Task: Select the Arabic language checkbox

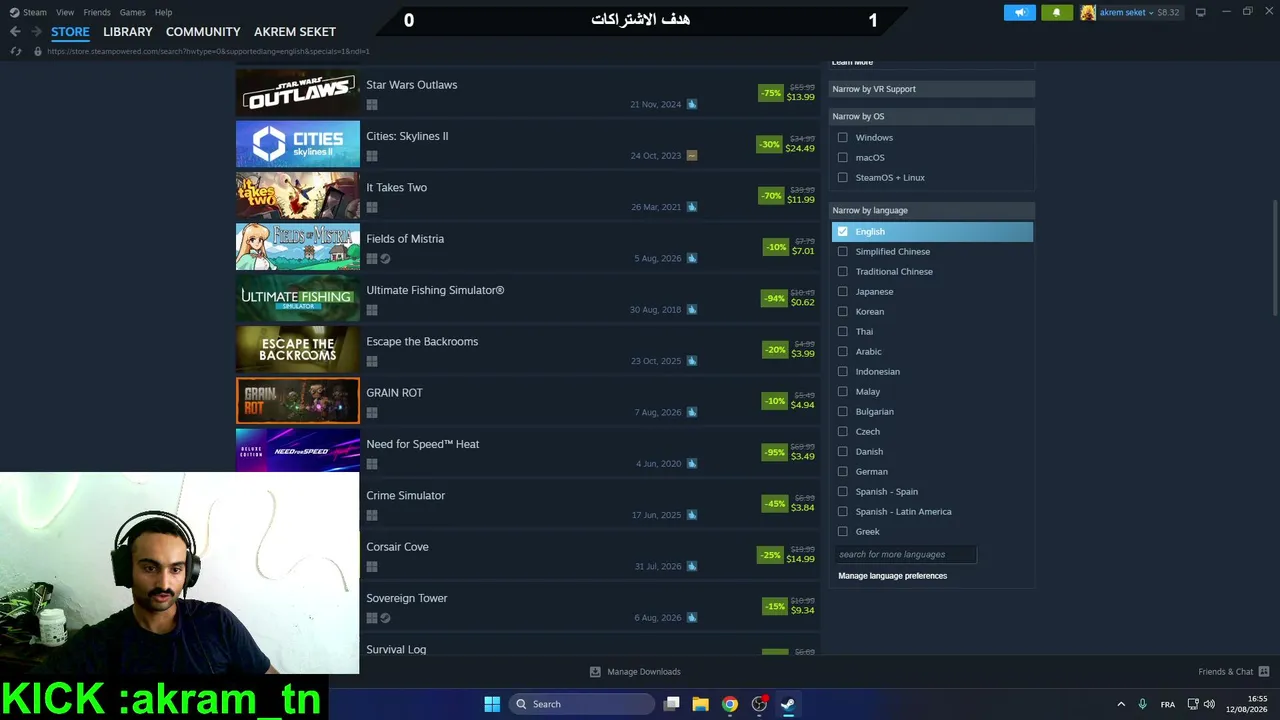Action: (x=843, y=351)
